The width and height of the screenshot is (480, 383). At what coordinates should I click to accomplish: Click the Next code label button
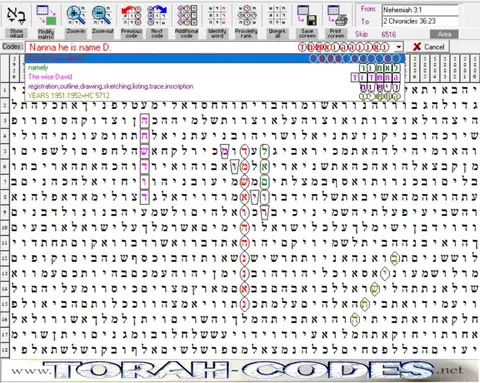[157, 33]
